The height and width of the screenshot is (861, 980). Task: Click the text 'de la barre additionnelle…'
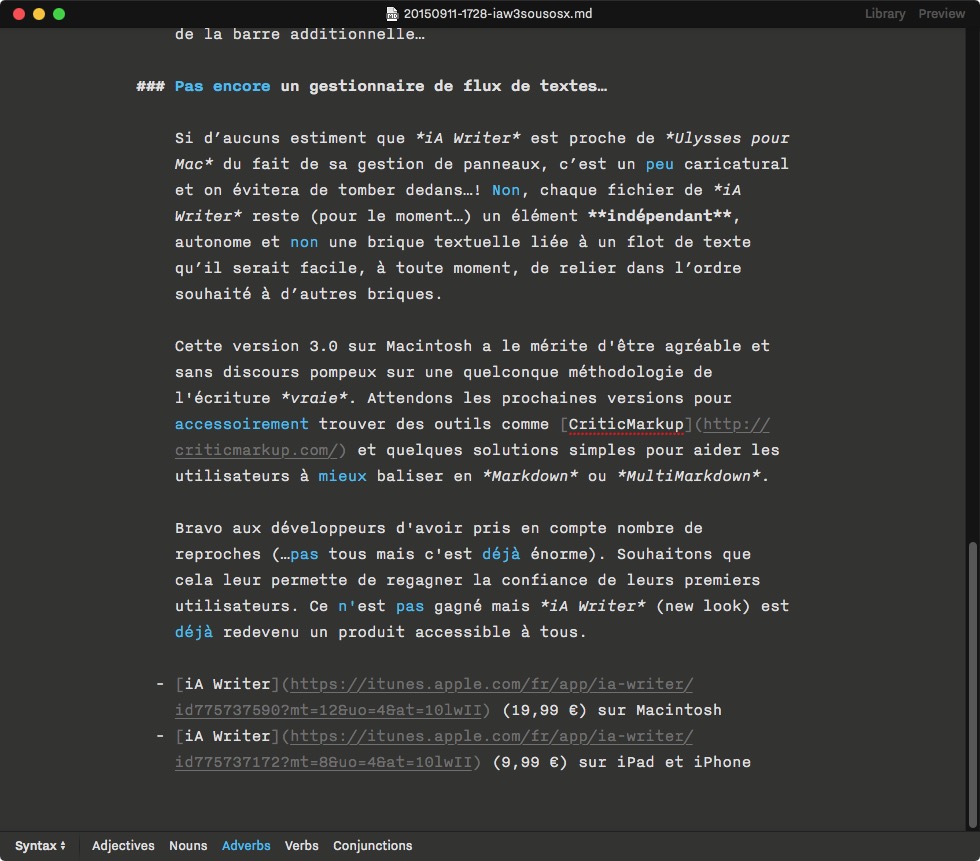299,34
